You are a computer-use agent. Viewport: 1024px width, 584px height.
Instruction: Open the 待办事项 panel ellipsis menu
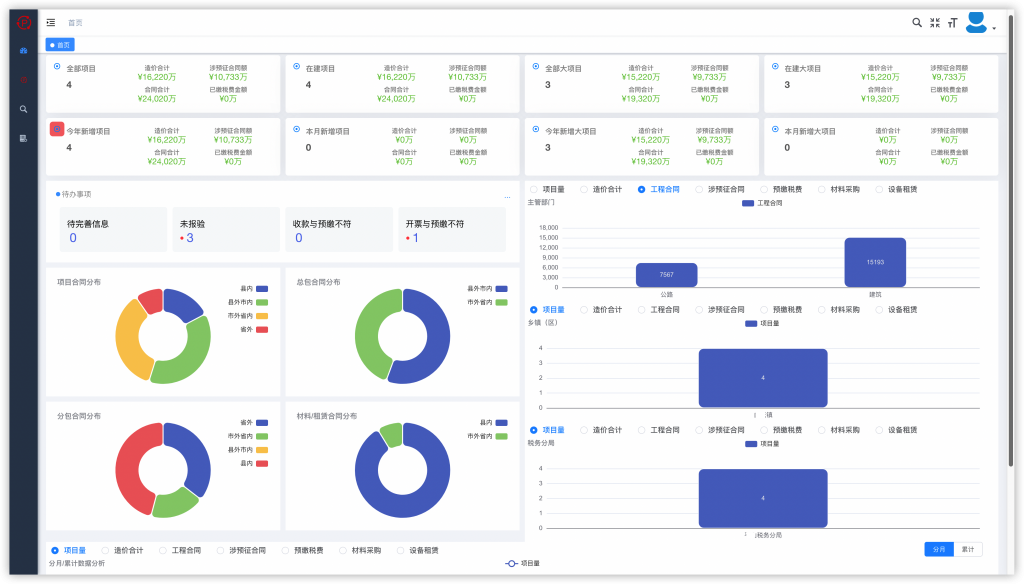[x=507, y=197]
